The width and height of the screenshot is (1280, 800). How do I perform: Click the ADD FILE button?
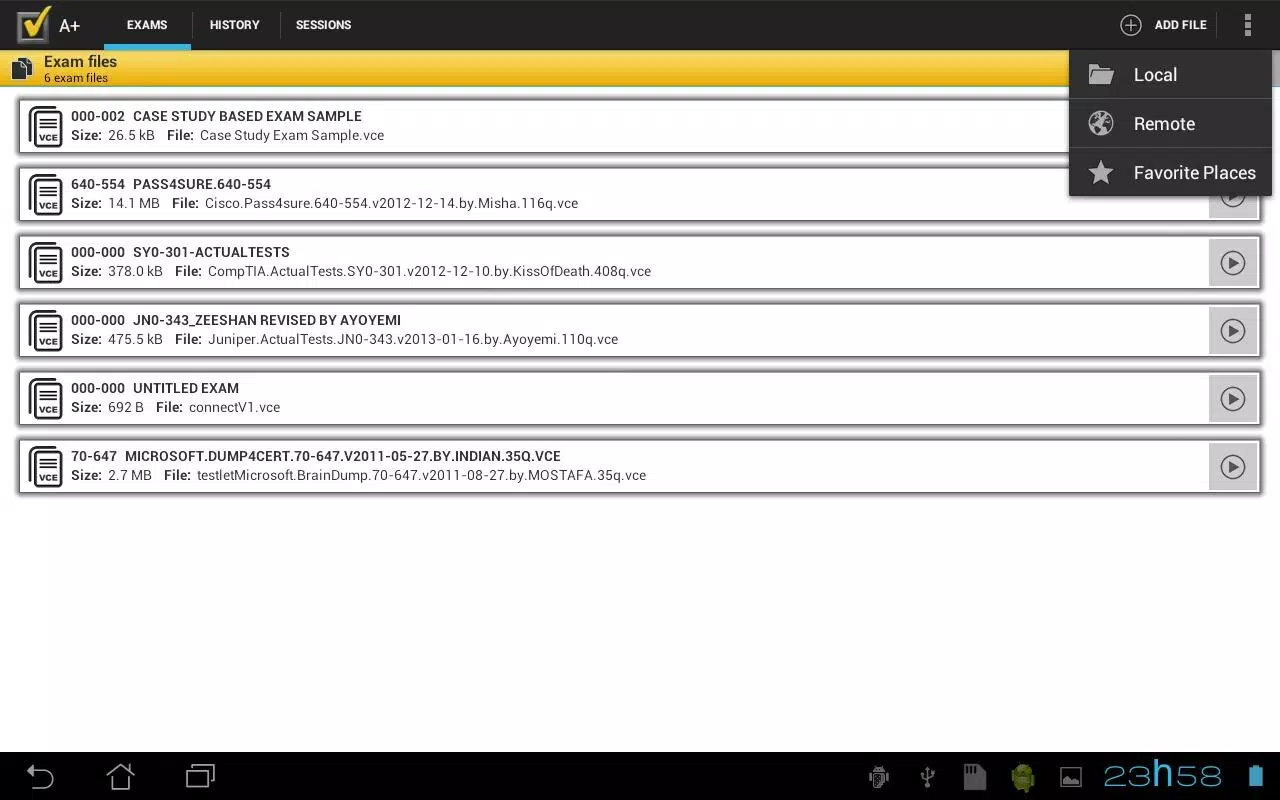(x=1163, y=25)
